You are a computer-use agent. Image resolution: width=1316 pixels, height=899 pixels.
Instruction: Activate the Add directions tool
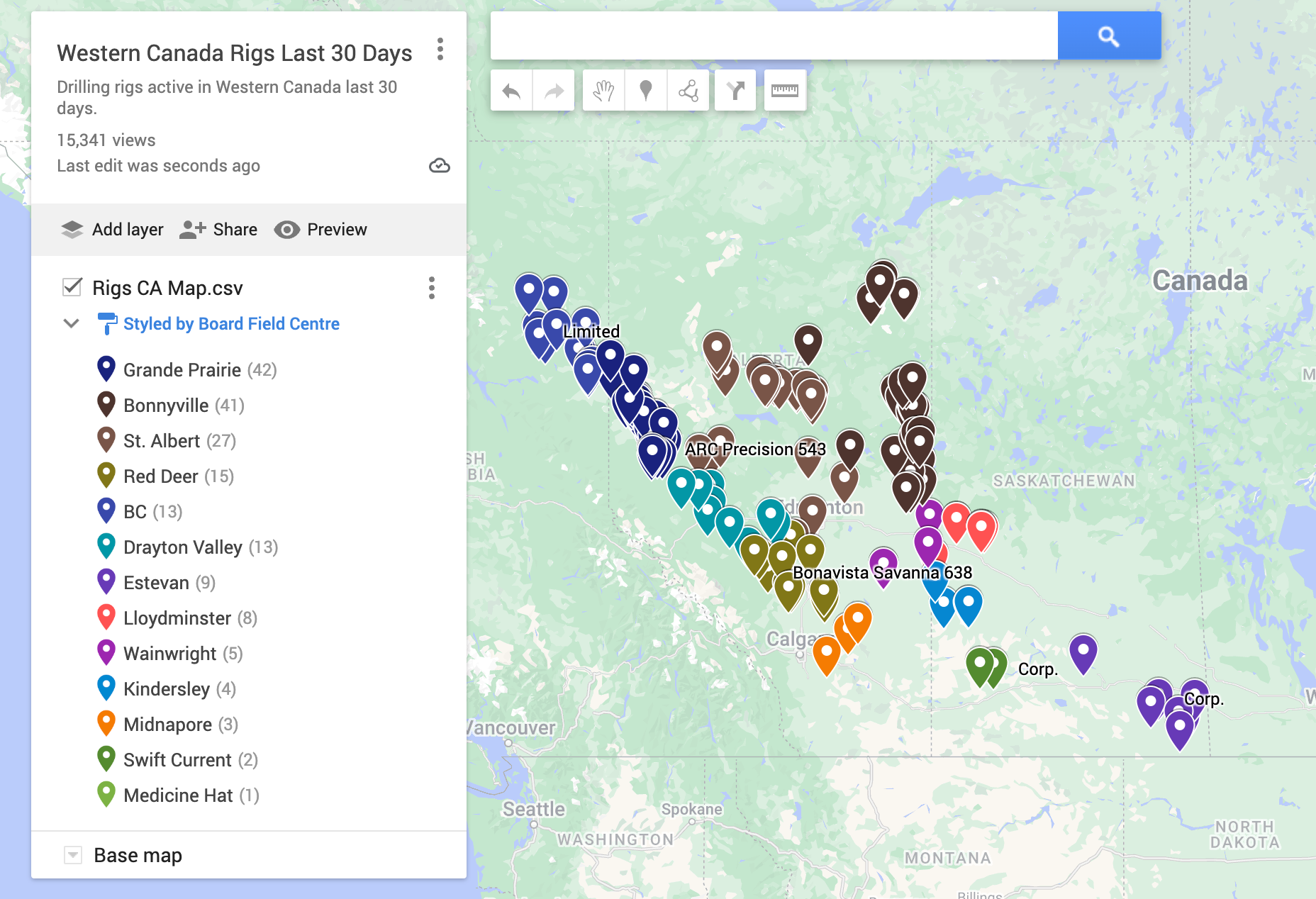point(735,90)
